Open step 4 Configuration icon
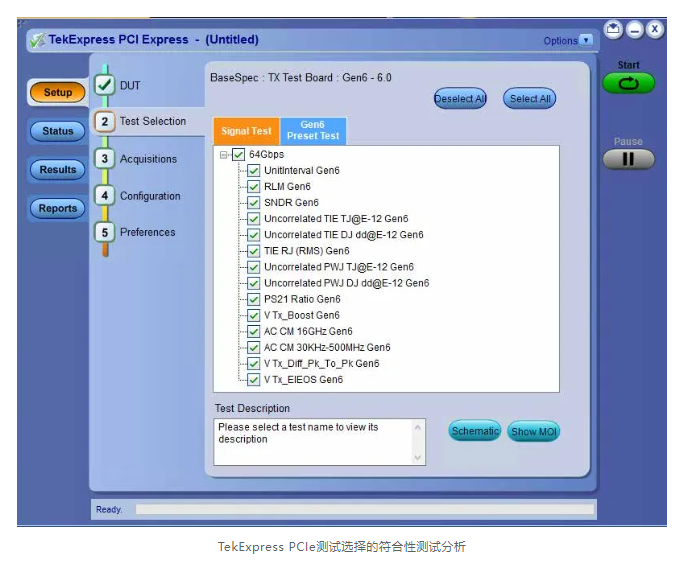The width and height of the screenshot is (679, 577). coord(105,196)
